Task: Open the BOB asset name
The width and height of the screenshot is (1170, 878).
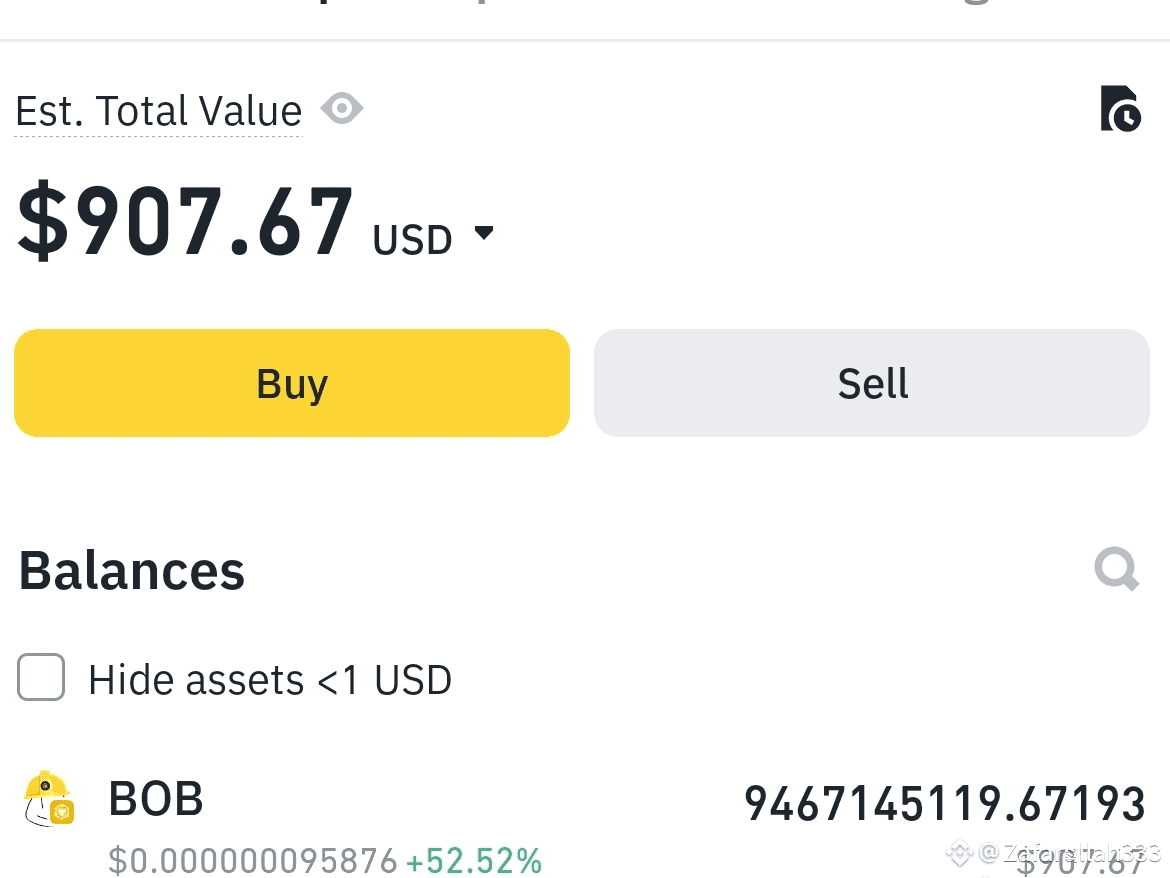Action: click(155, 798)
